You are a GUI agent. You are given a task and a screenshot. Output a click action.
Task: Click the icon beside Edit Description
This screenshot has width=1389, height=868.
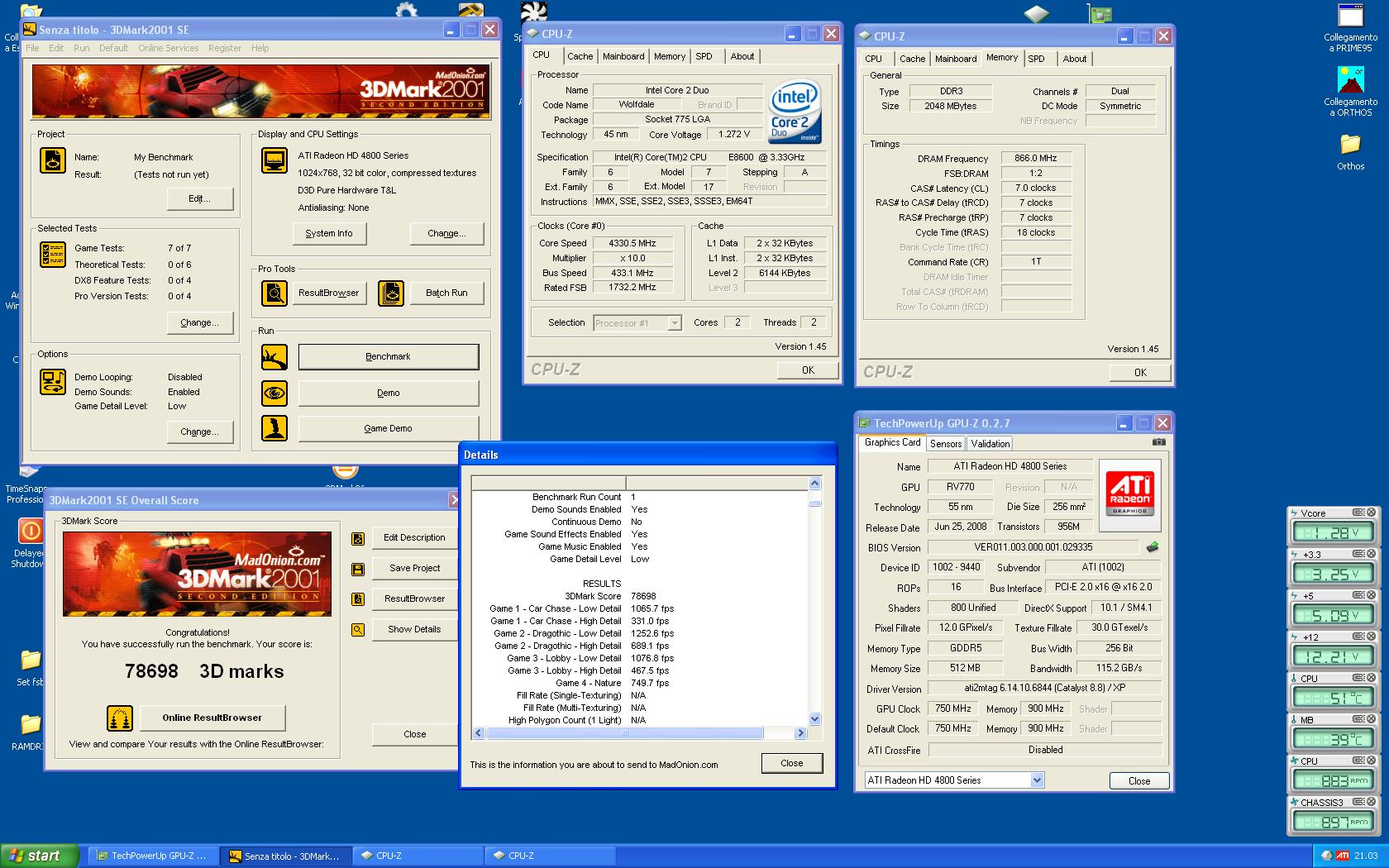coord(358,538)
